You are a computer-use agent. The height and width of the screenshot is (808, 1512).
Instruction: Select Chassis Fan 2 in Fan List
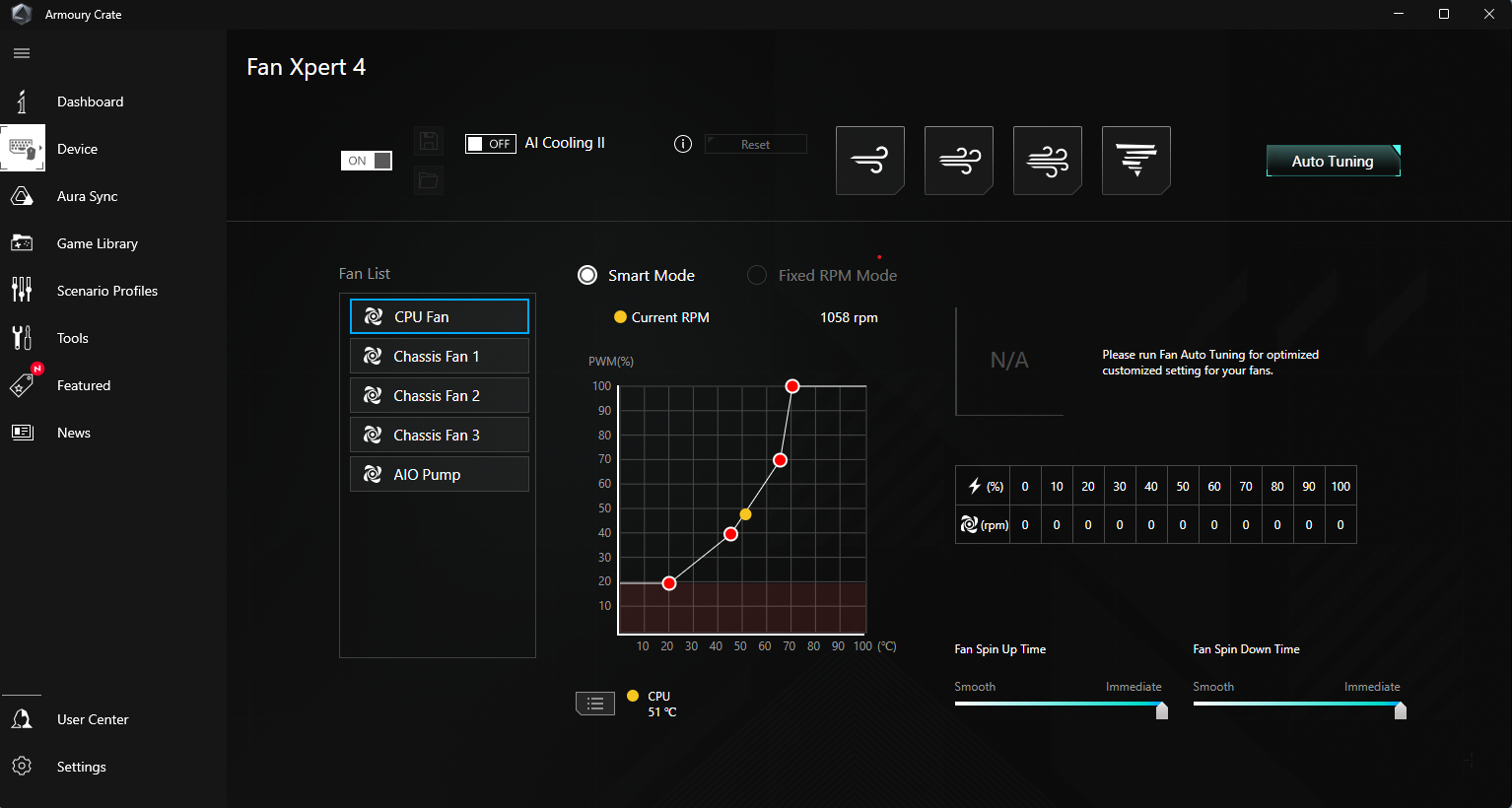(440, 395)
